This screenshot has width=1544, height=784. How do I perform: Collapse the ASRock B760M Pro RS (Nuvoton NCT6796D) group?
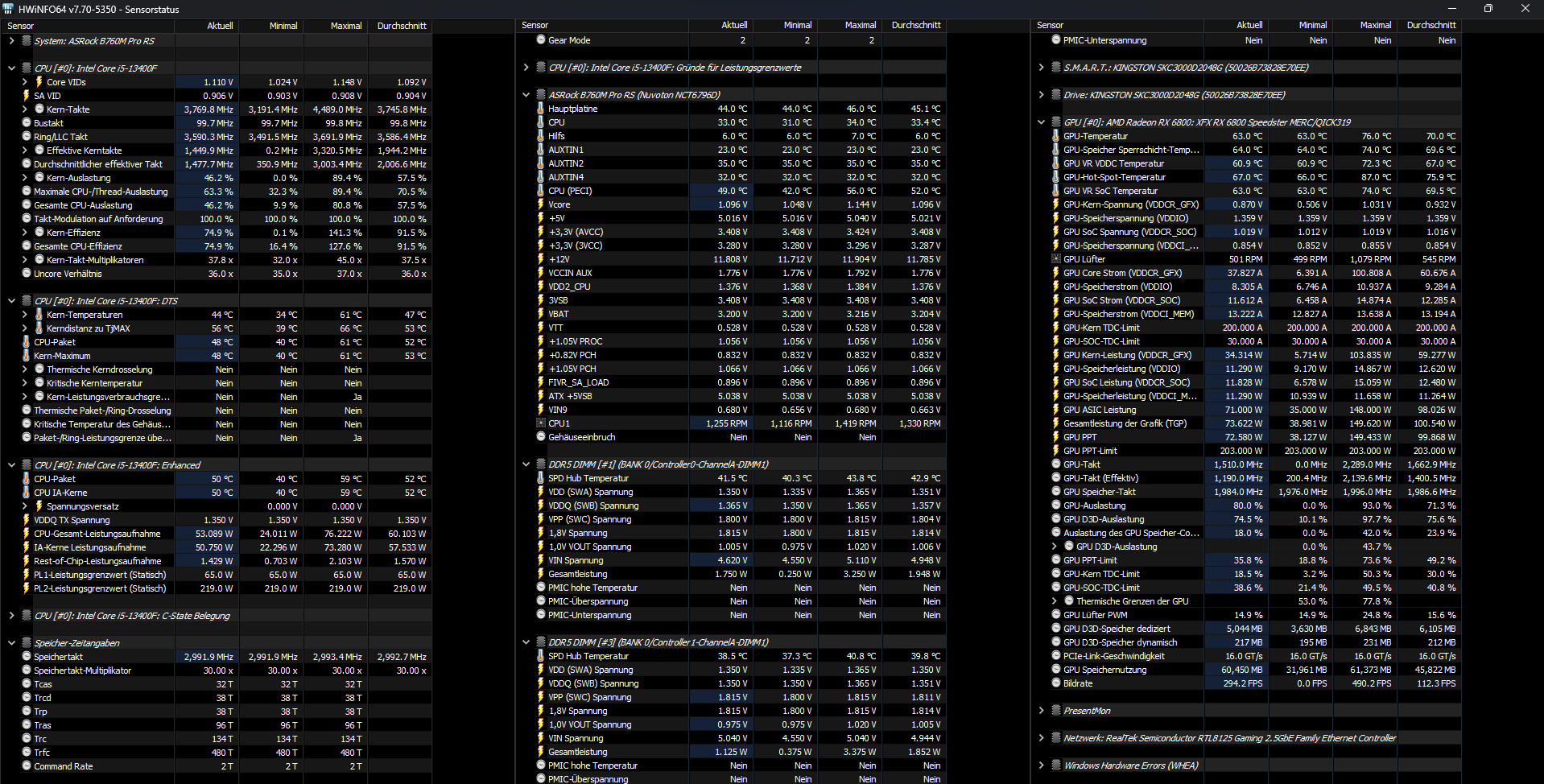pos(526,95)
